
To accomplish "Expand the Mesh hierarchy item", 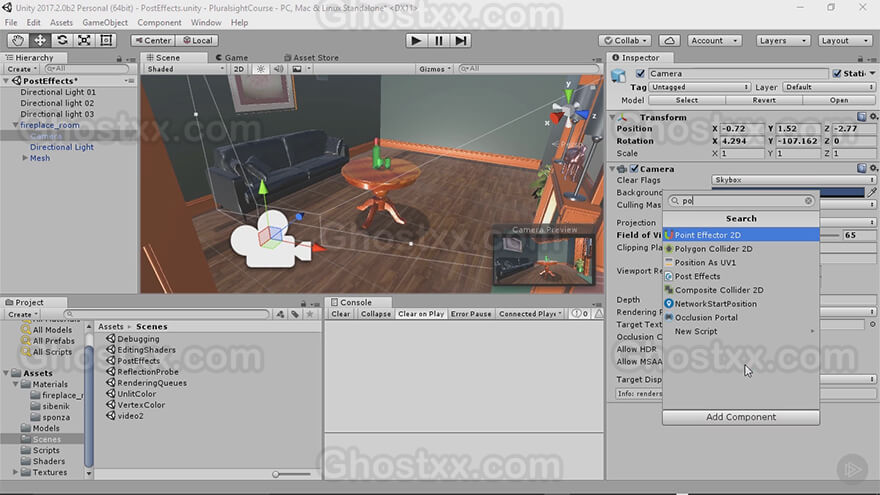I will click(x=25, y=158).
